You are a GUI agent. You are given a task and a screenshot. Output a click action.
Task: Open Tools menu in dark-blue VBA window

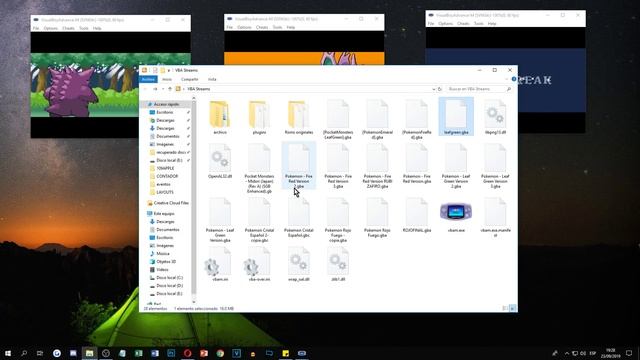479,24
